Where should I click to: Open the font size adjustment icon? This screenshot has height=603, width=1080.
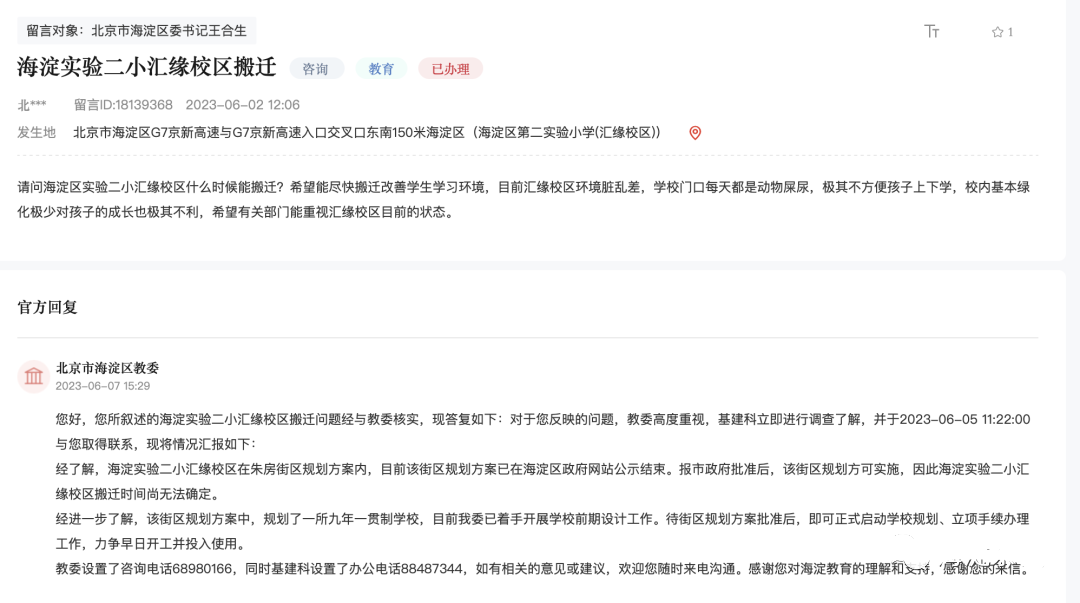click(x=931, y=31)
